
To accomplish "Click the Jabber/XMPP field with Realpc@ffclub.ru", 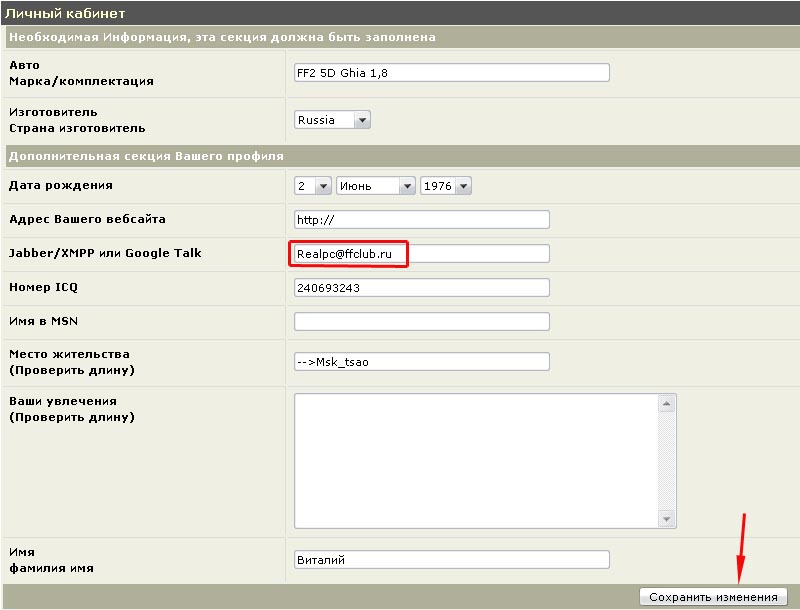I will pos(421,253).
